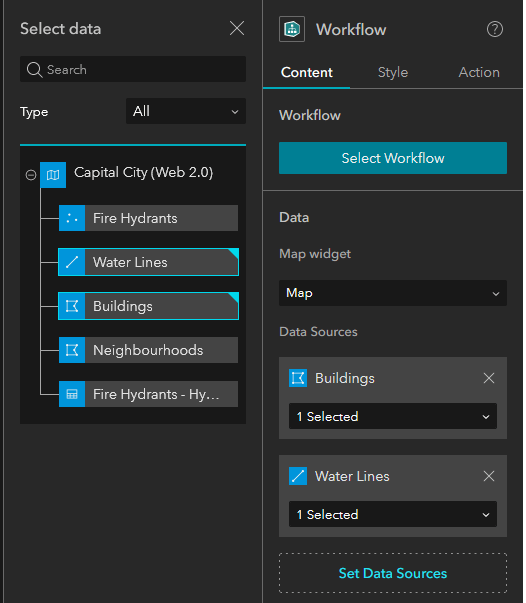Image resolution: width=526 pixels, height=603 pixels.
Task: Click the Fire Hydrants point layer icon
Action: click(x=72, y=218)
